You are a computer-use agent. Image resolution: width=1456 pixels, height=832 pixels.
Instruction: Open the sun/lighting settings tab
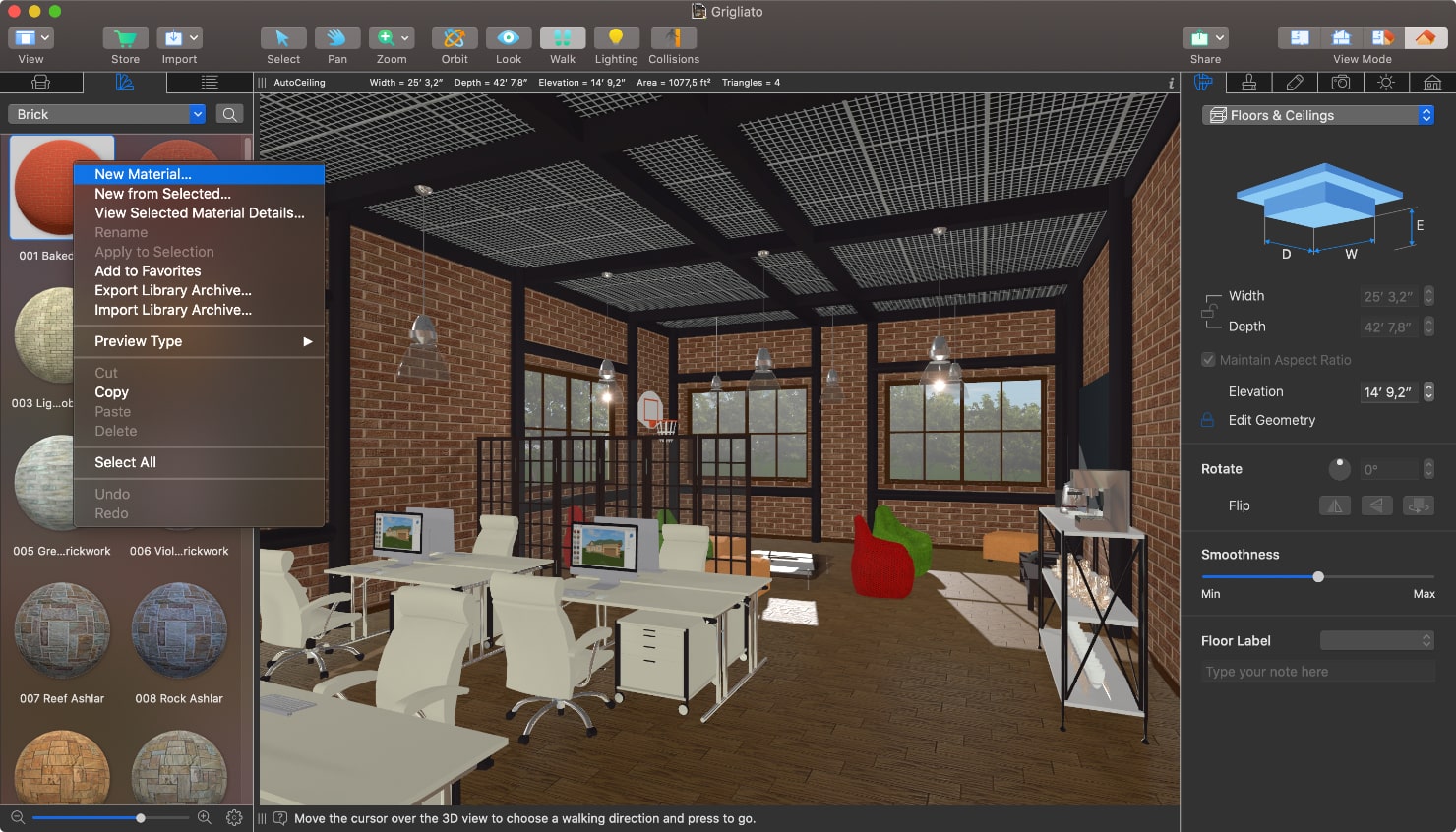pyautogui.click(x=1386, y=83)
